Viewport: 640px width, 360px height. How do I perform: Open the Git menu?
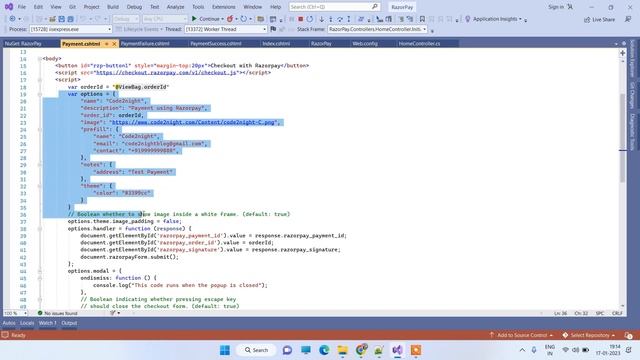point(73,7)
